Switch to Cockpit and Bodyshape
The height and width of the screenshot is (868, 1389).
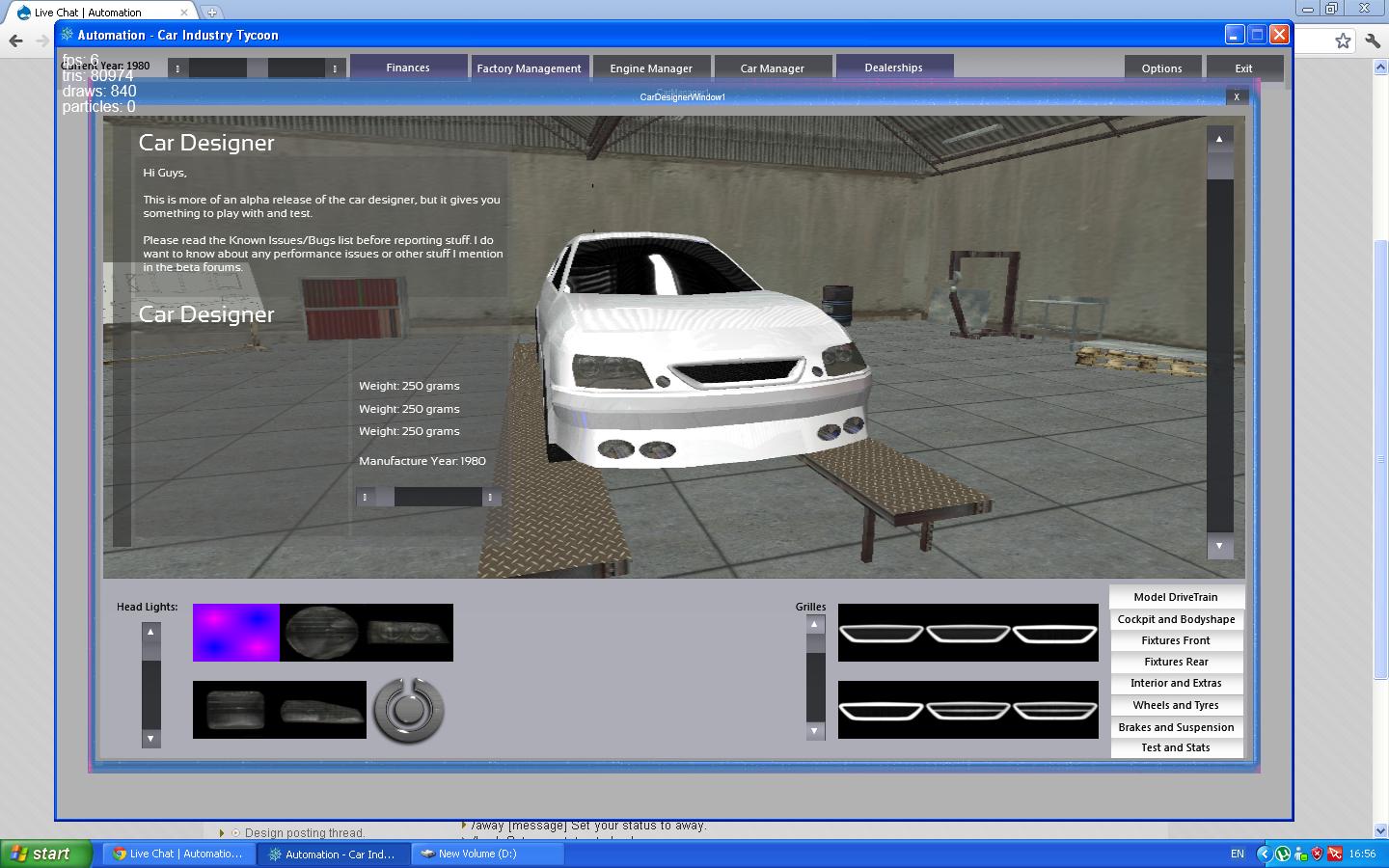click(x=1176, y=619)
